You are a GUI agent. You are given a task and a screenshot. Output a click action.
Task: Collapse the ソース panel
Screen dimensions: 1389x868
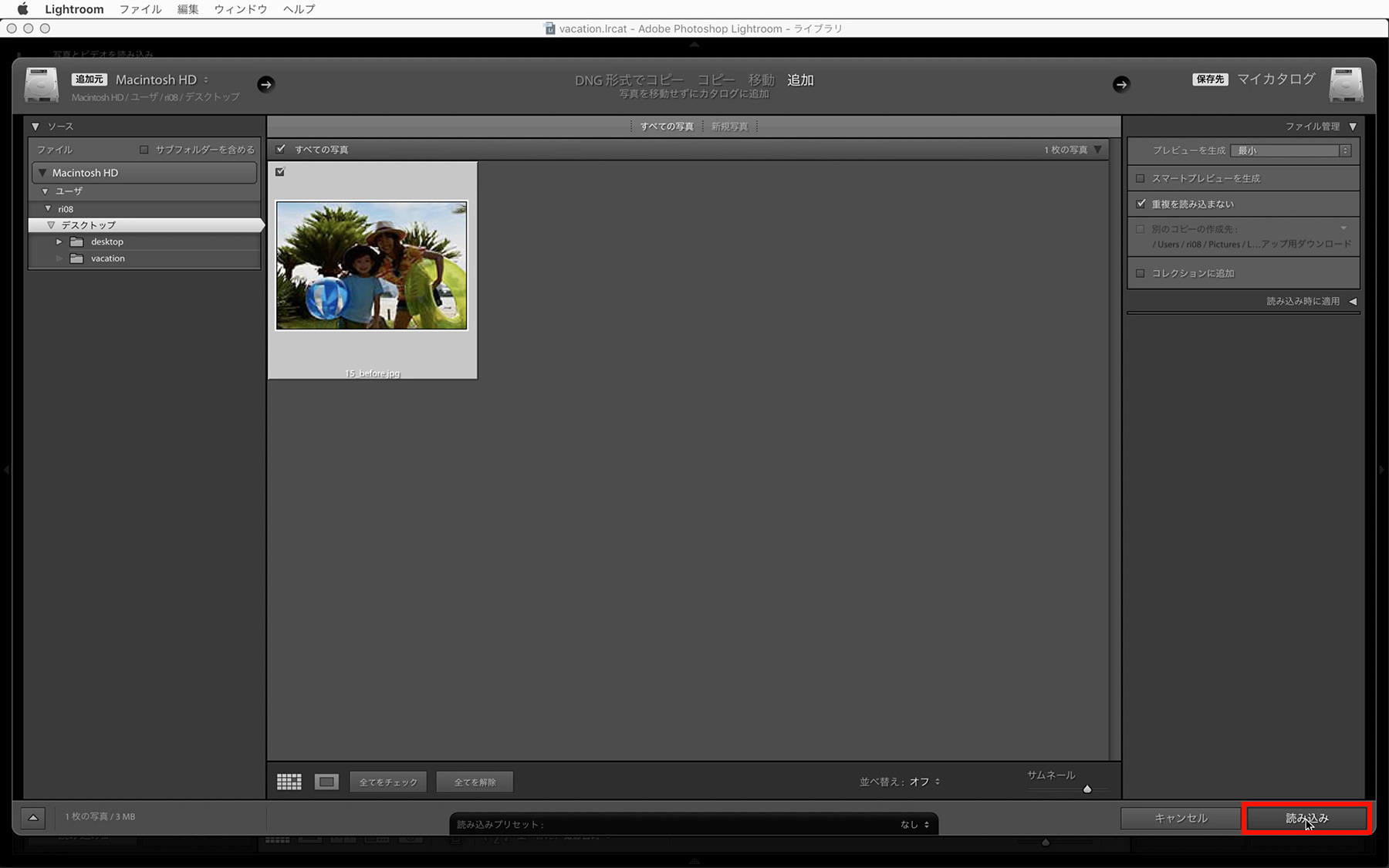[35, 127]
